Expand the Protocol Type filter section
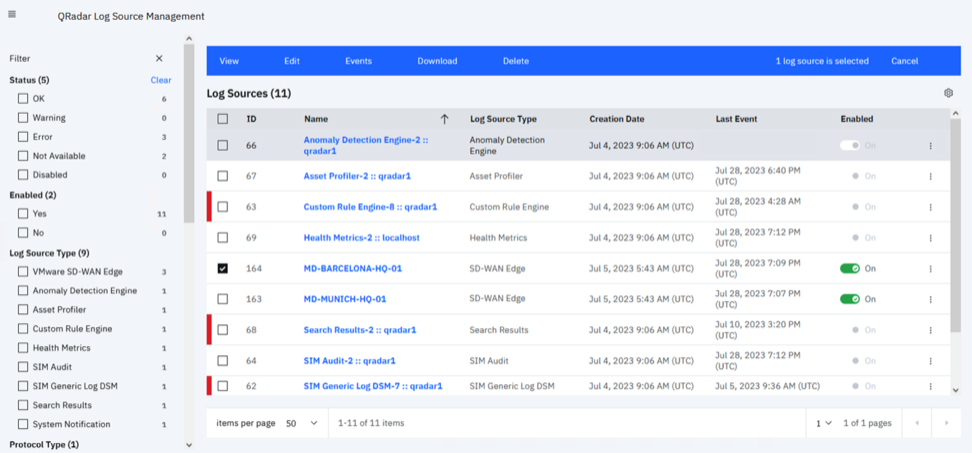 (x=189, y=445)
